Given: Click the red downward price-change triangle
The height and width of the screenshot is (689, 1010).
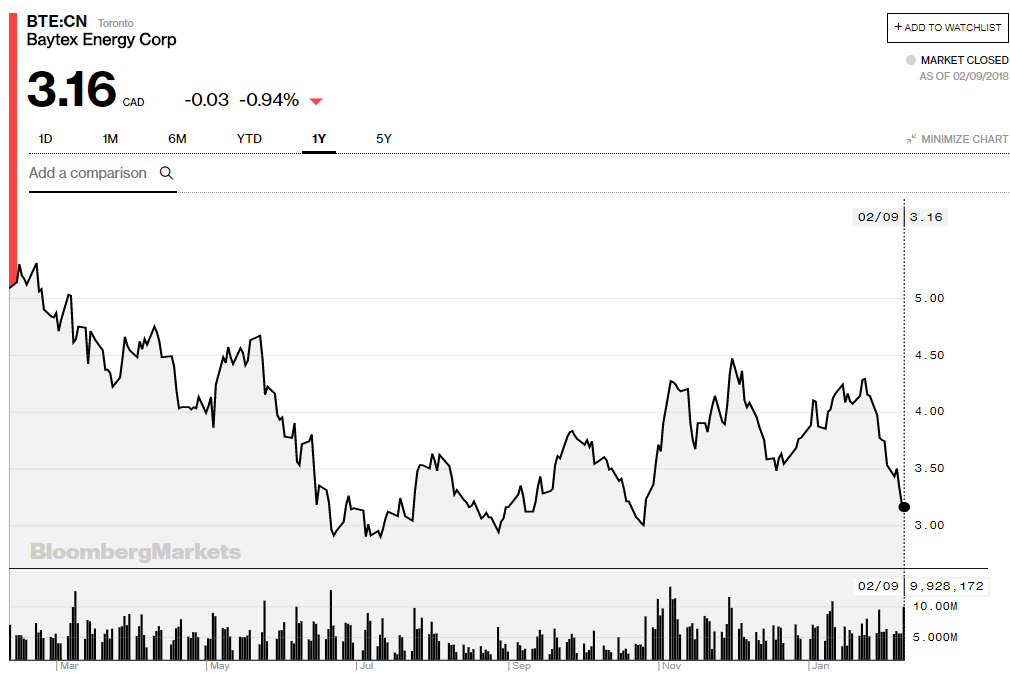Looking at the screenshot, I should coord(316,100).
